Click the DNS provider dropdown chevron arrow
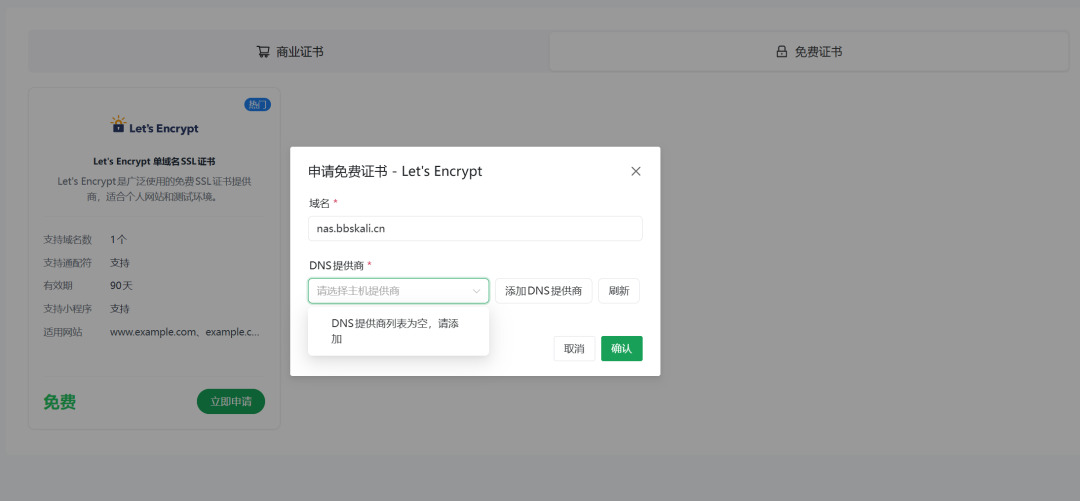Viewport: 1080px width, 501px height. coord(476,291)
